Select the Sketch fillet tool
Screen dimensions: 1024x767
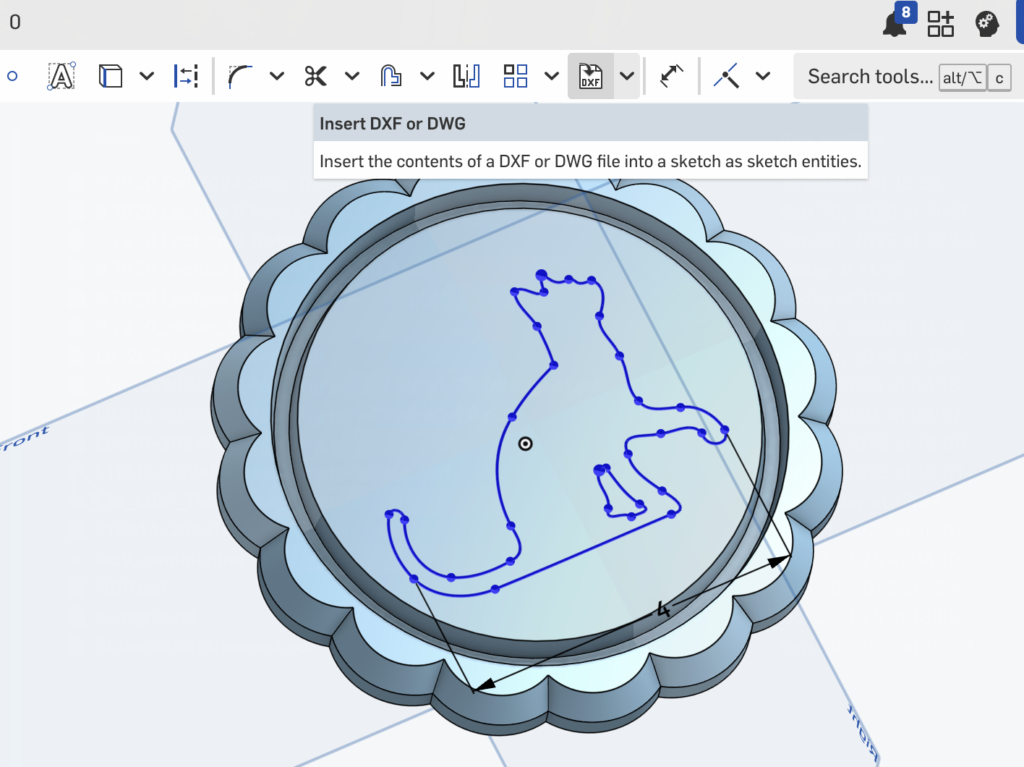241,76
